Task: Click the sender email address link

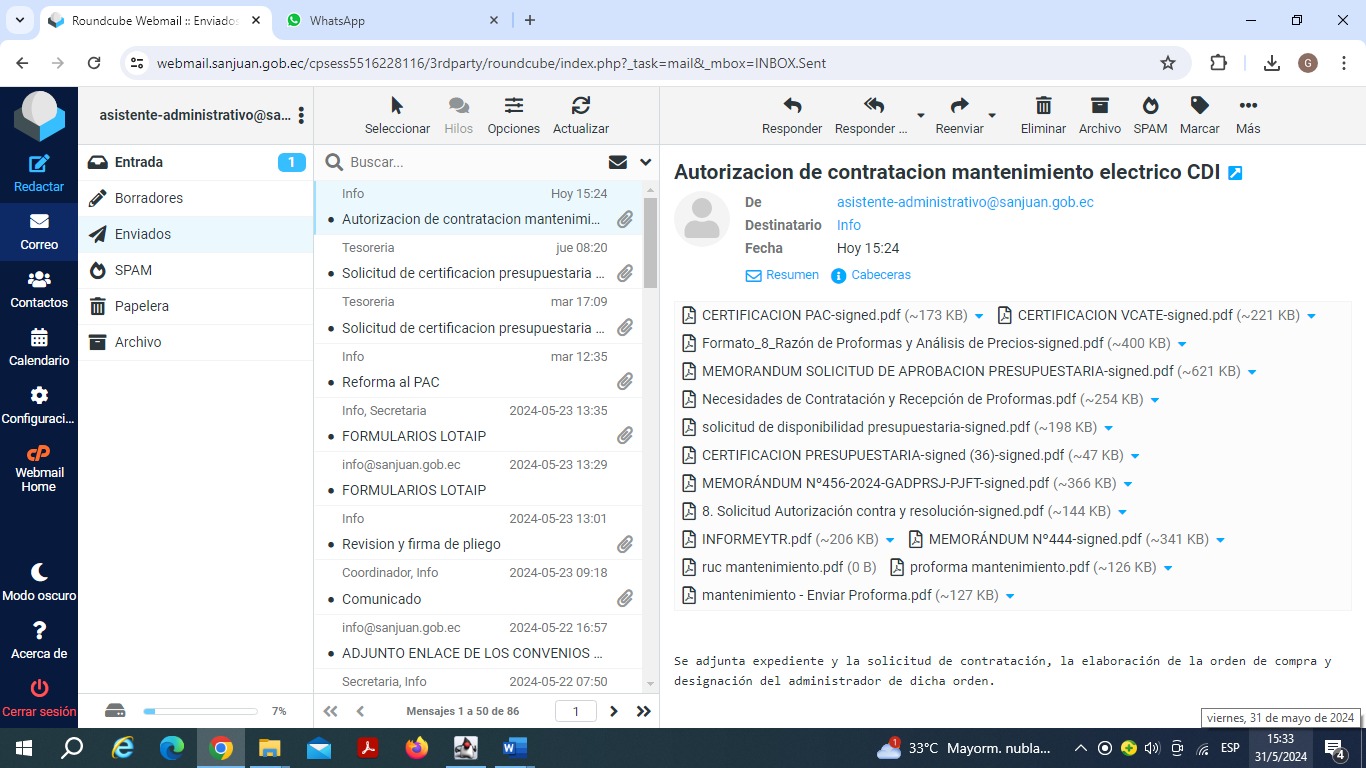Action: tap(965, 202)
